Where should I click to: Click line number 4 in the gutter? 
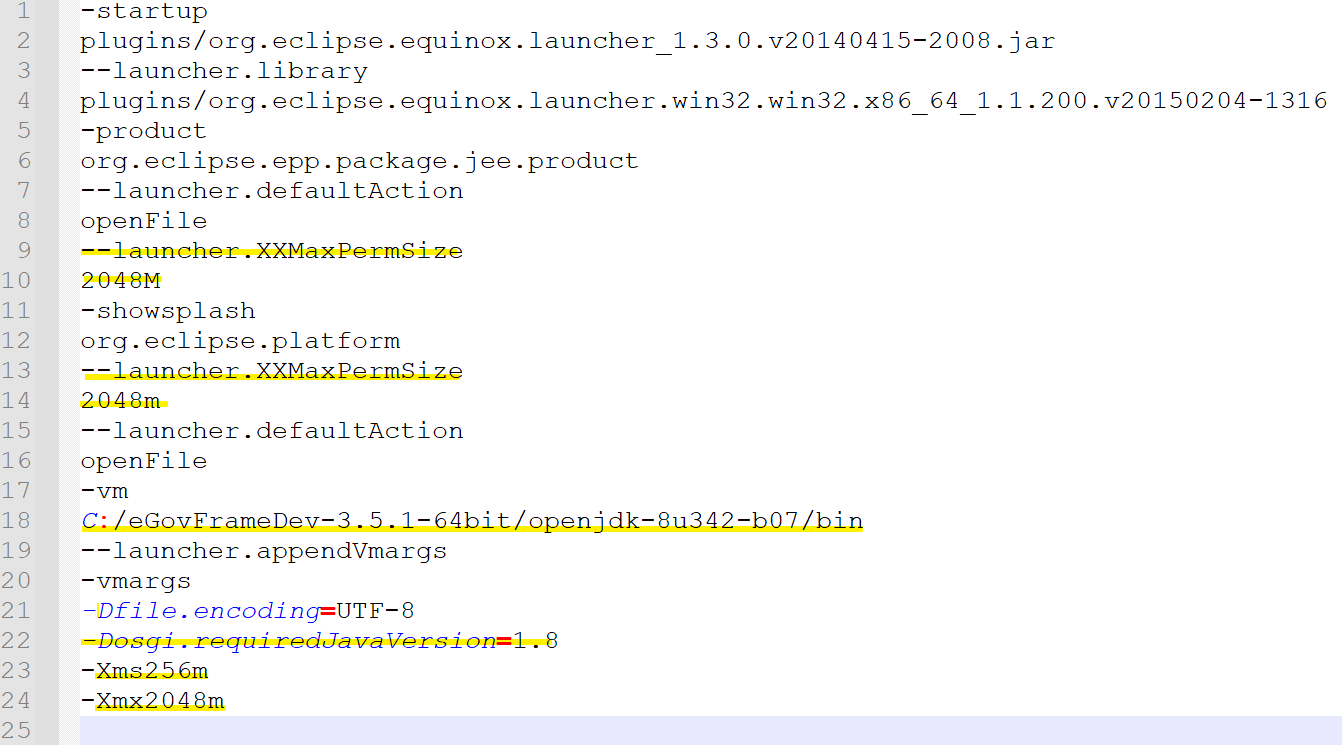[x=24, y=101]
